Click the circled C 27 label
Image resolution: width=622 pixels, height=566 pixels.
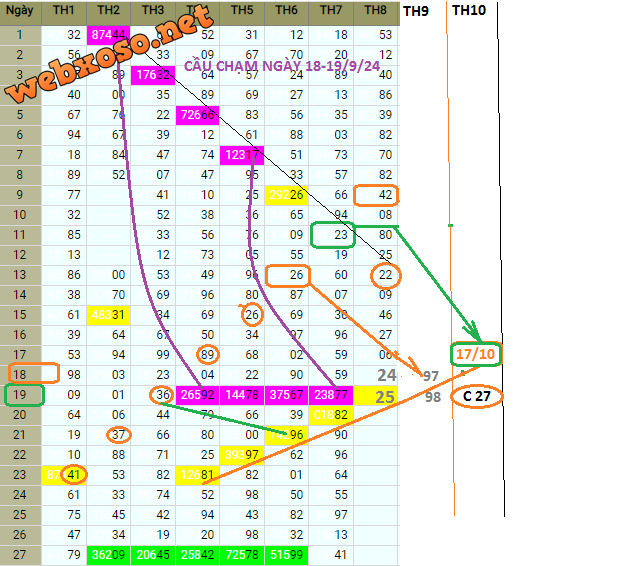pos(476,396)
